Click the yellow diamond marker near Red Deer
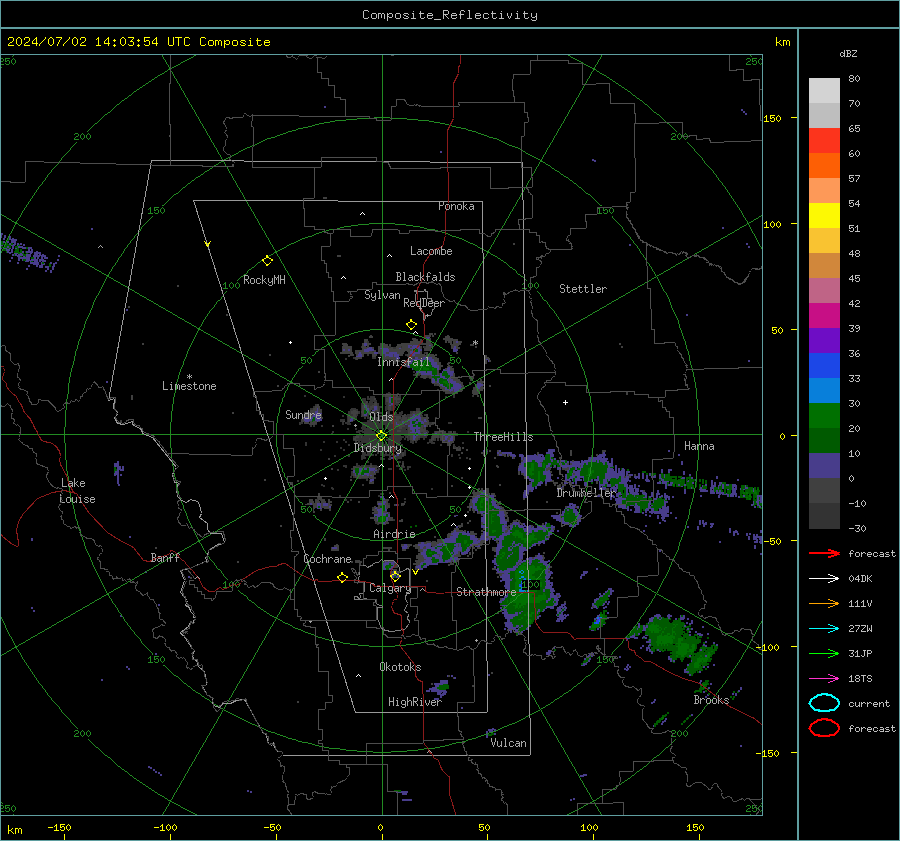The image size is (900, 841). tap(411, 325)
